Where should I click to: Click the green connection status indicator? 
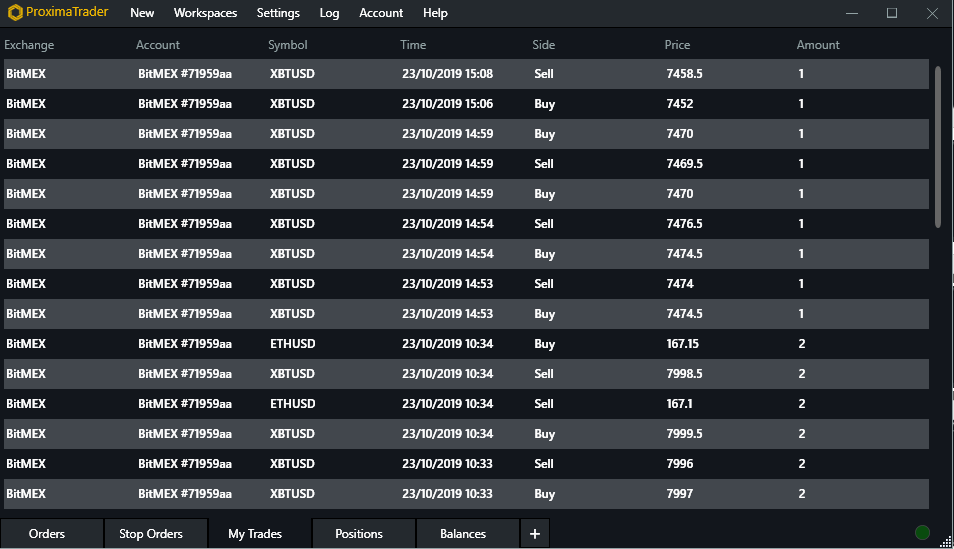tap(922, 533)
